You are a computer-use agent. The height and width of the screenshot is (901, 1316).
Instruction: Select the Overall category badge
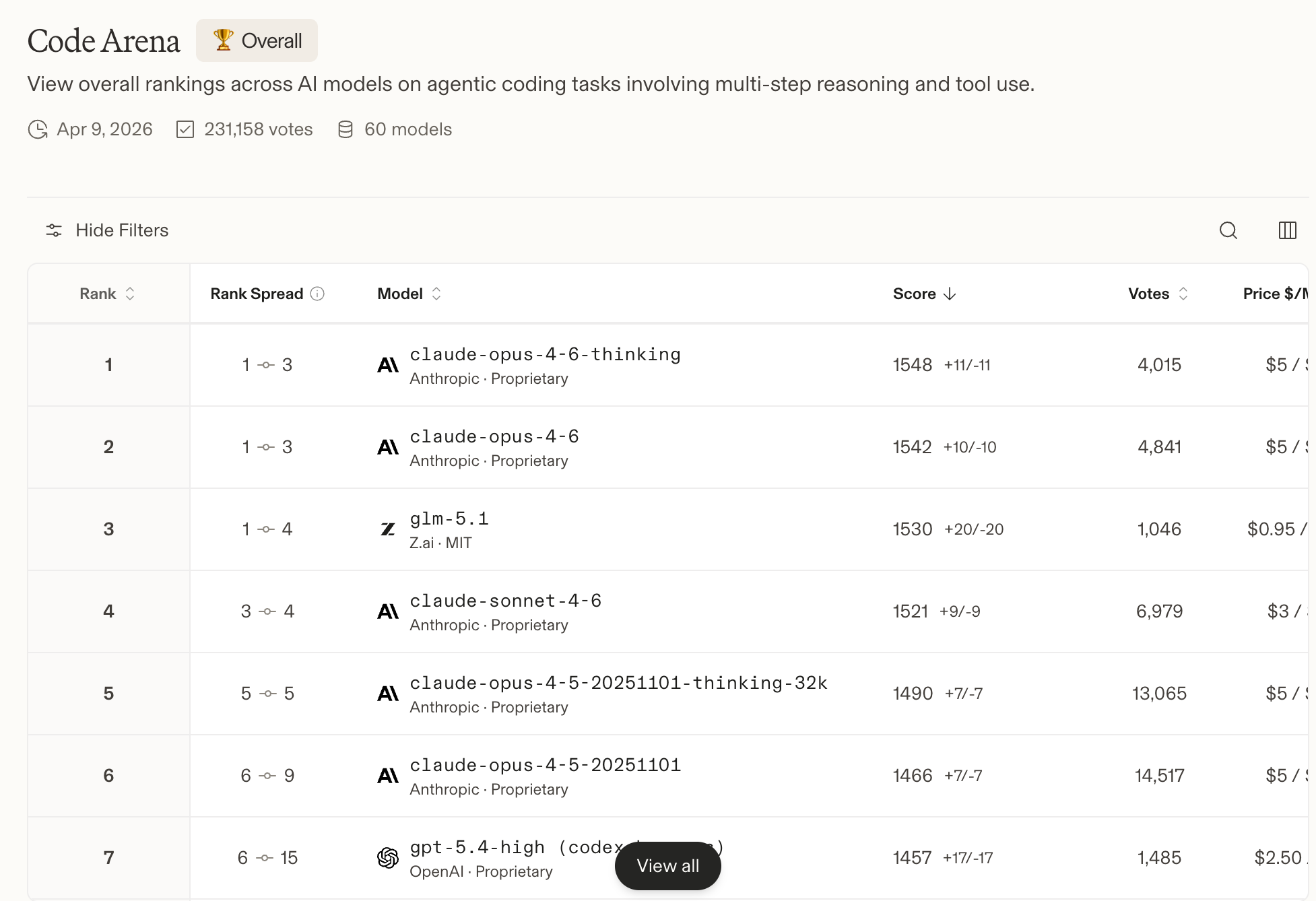click(257, 40)
